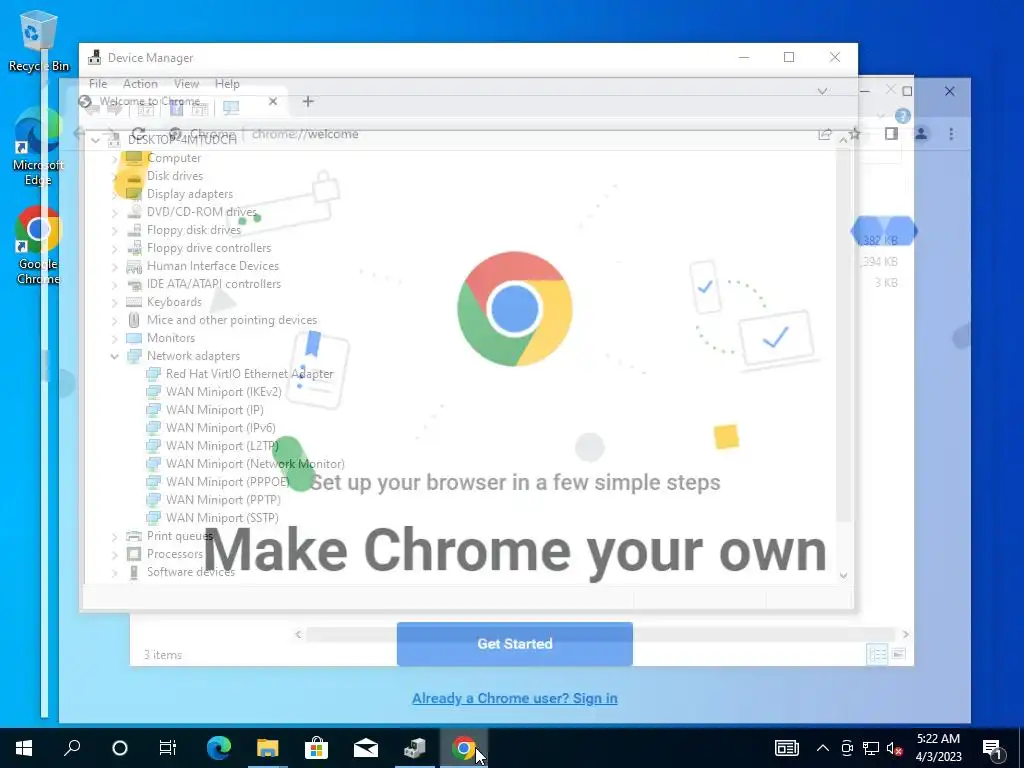Open the File menu in Device Manager
1024x768 pixels.
[98, 84]
